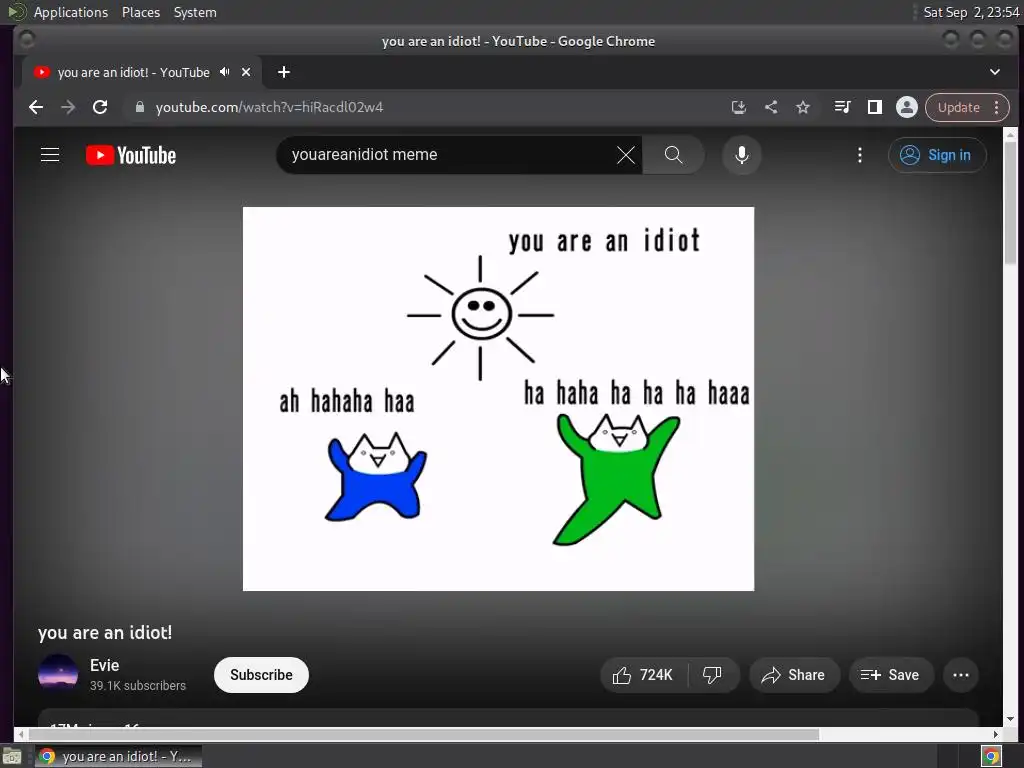Toggle Chrome's side panel icon
The image size is (1024, 768).
(x=874, y=107)
